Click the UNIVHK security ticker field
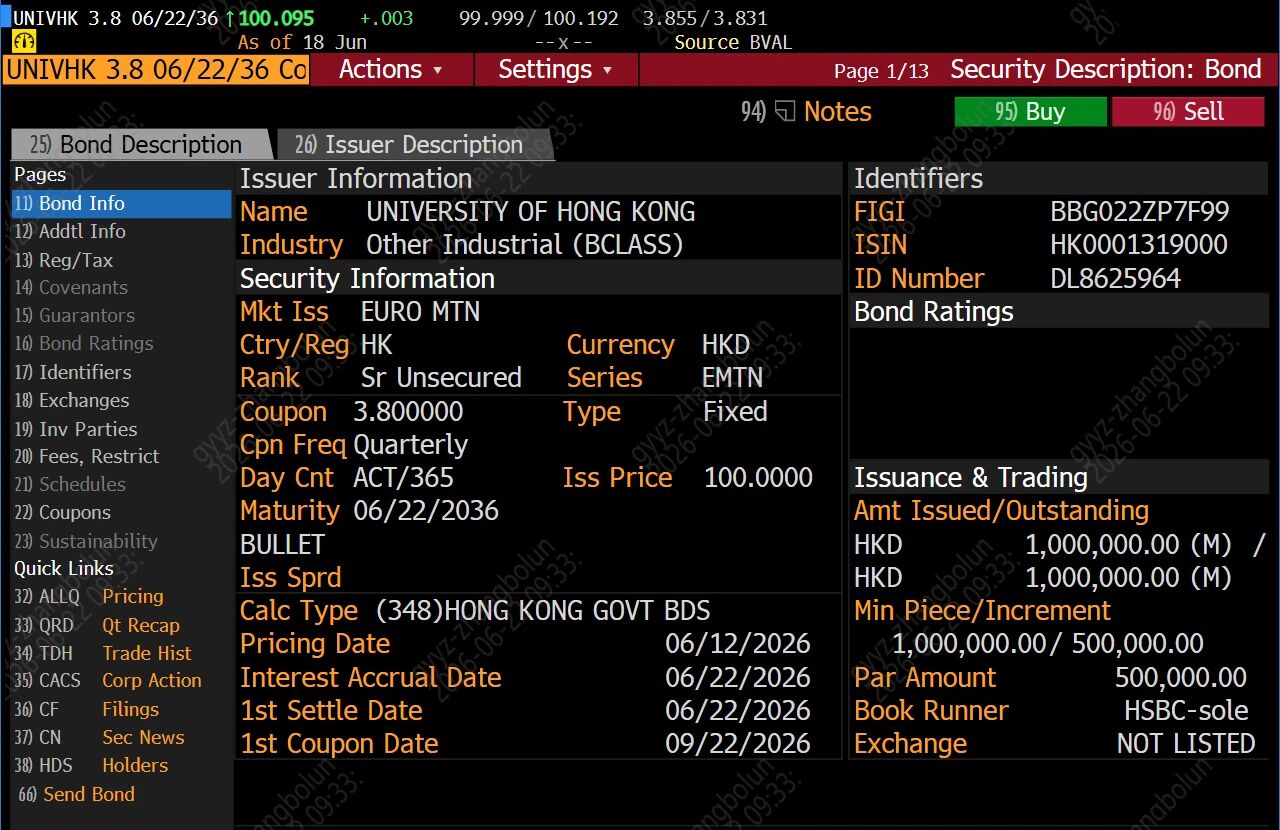The image size is (1280, 830). (156, 70)
